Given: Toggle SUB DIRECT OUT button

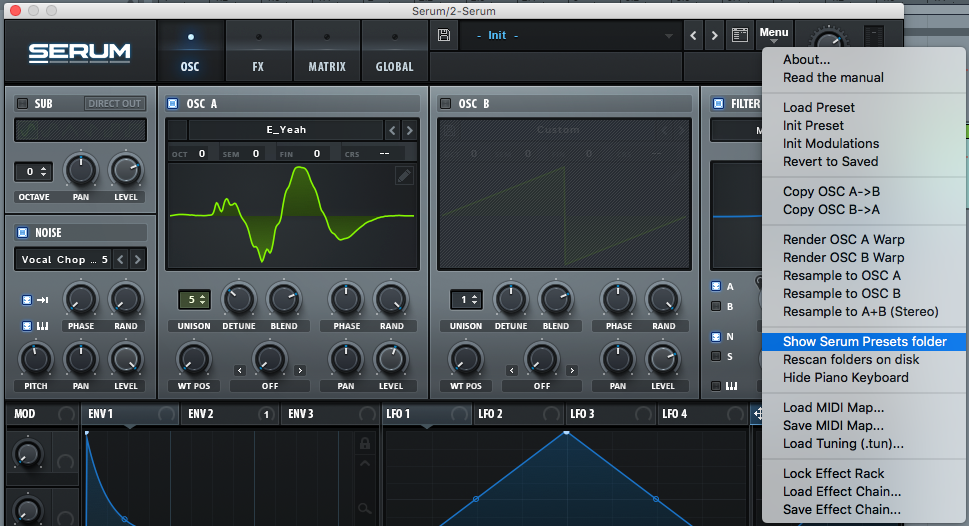Looking at the screenshot, I should click(114, 103).
